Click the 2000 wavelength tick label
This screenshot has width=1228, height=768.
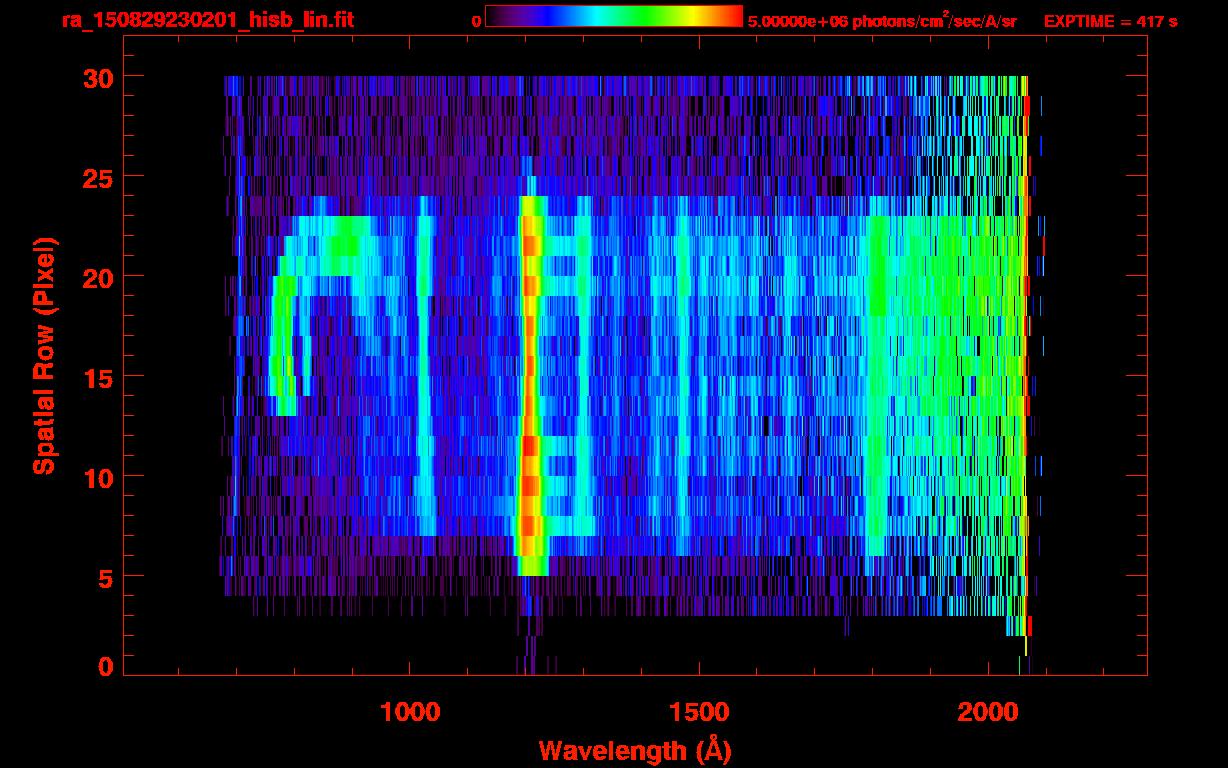(x=986, y=712)
